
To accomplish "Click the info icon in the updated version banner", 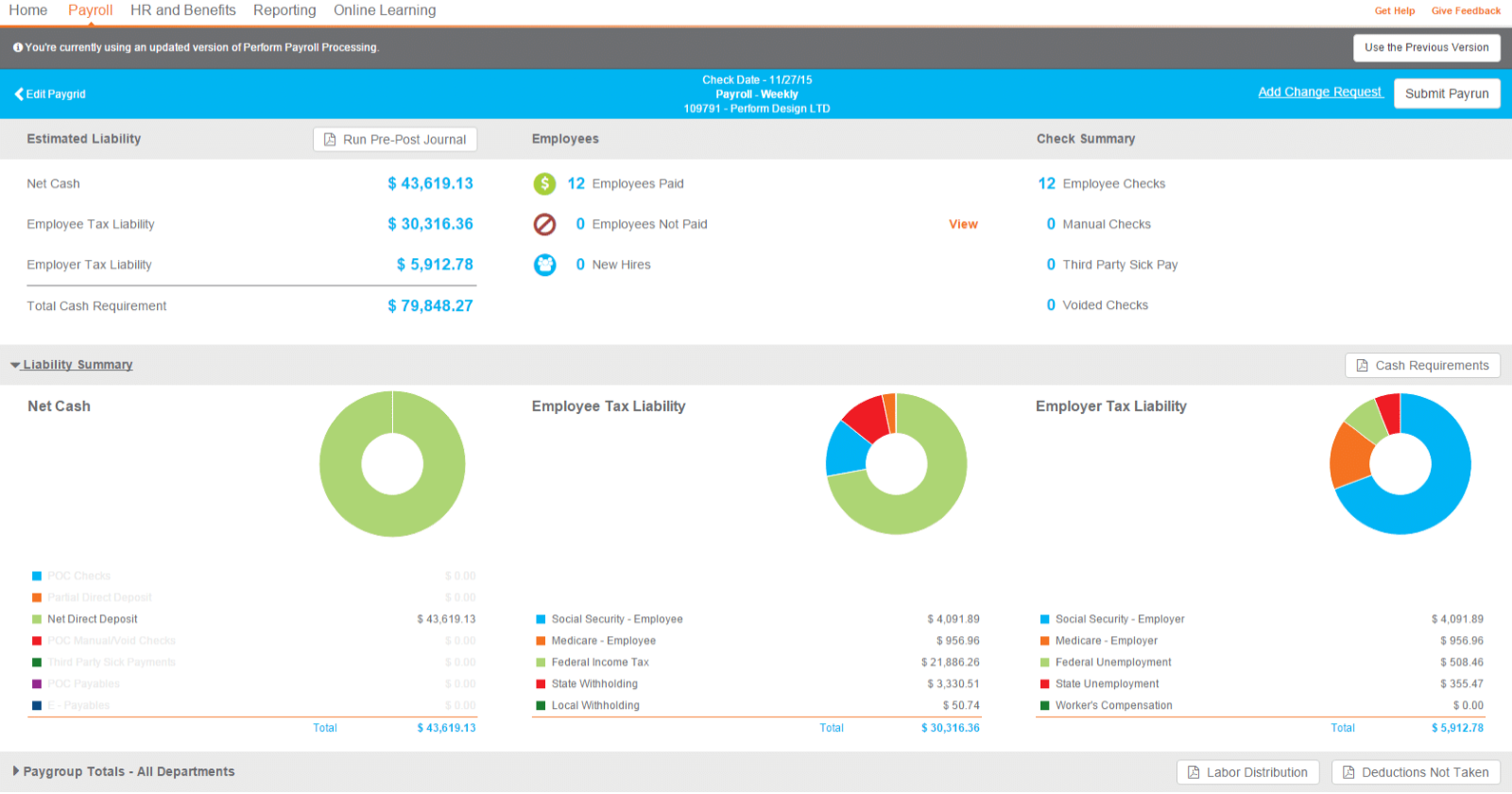I will coord(18,47).
